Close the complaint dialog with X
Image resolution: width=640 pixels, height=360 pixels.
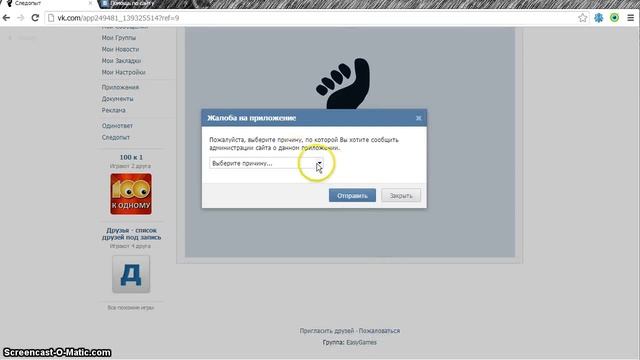coord(418,118)
